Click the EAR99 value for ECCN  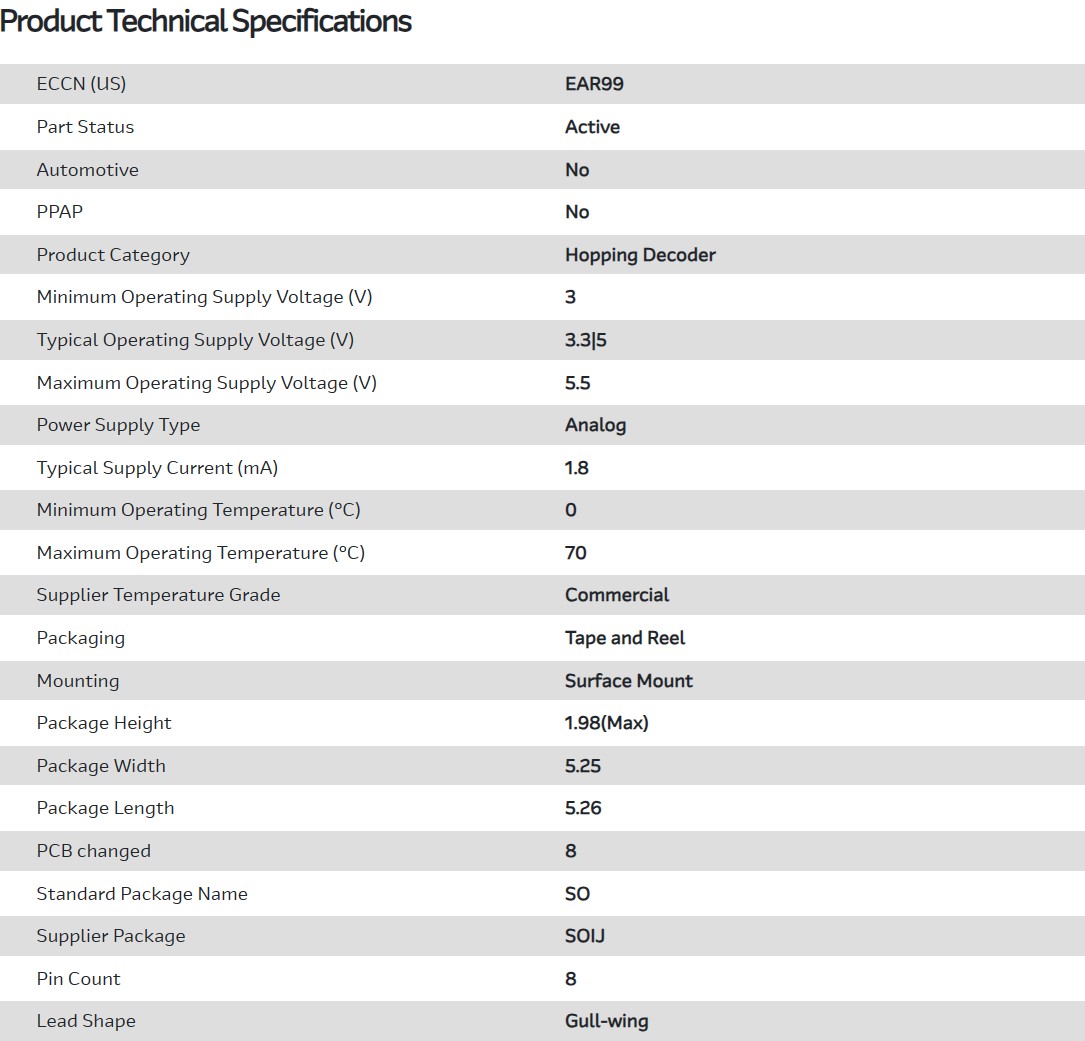click(x=594, y=84)
